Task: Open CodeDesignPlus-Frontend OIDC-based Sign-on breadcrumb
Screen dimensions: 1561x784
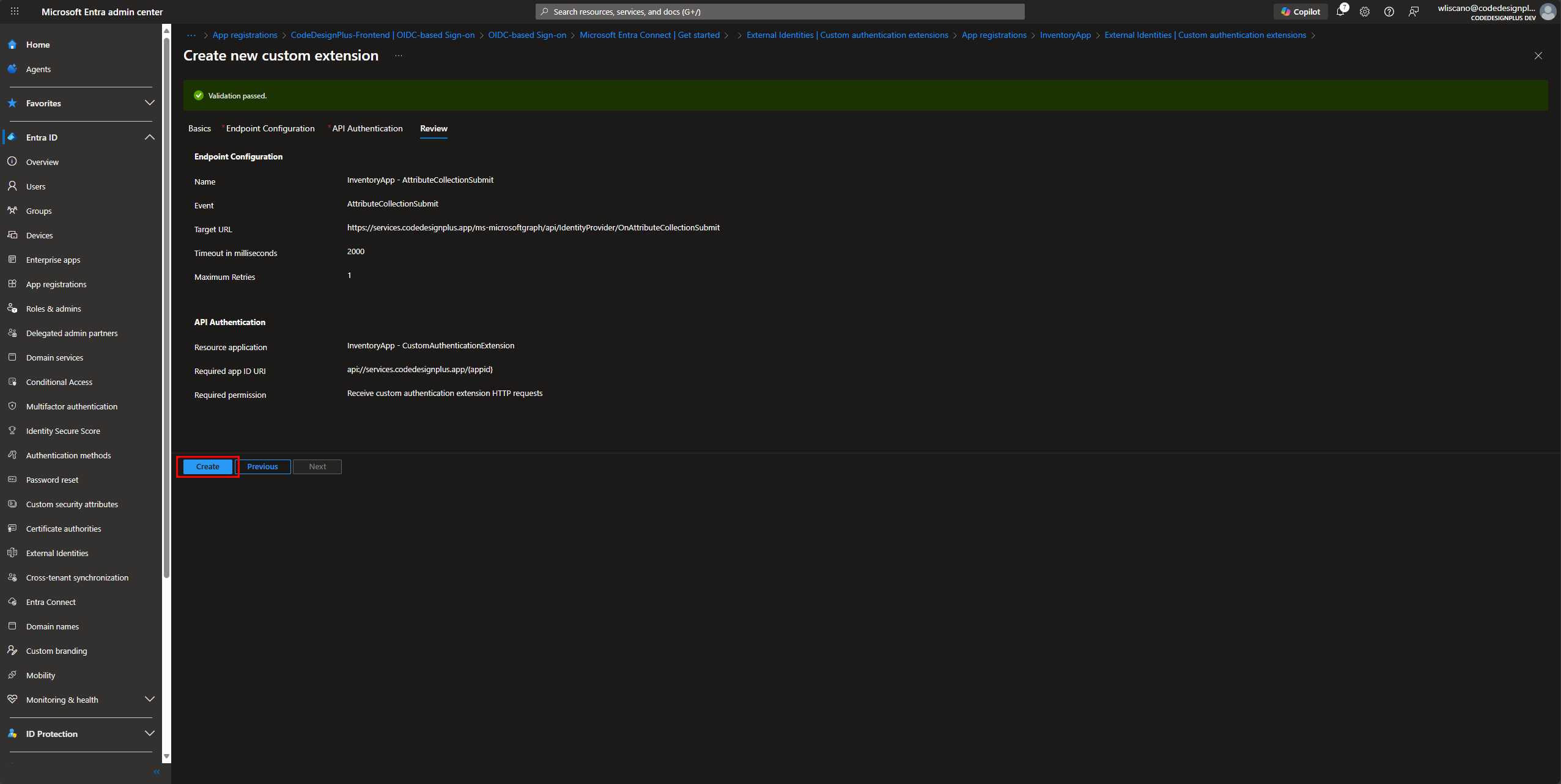Action: pos(383,35)
